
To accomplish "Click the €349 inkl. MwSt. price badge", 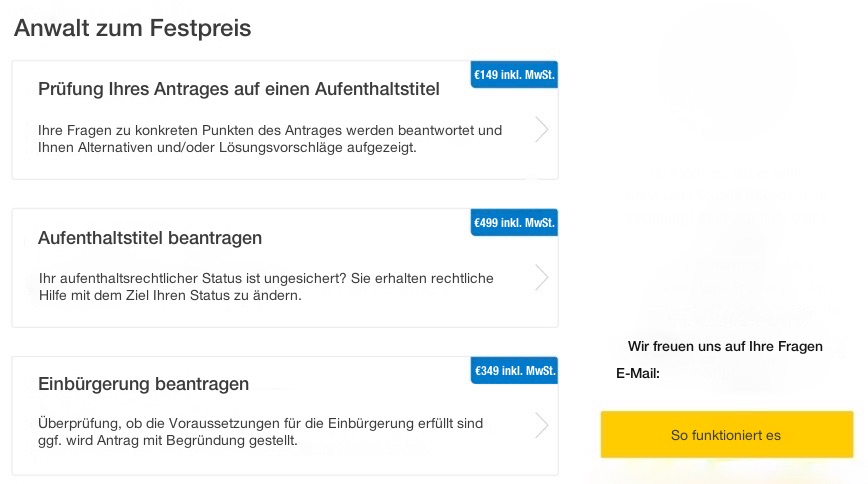I will pyautogui.click(x=514, y=371).
